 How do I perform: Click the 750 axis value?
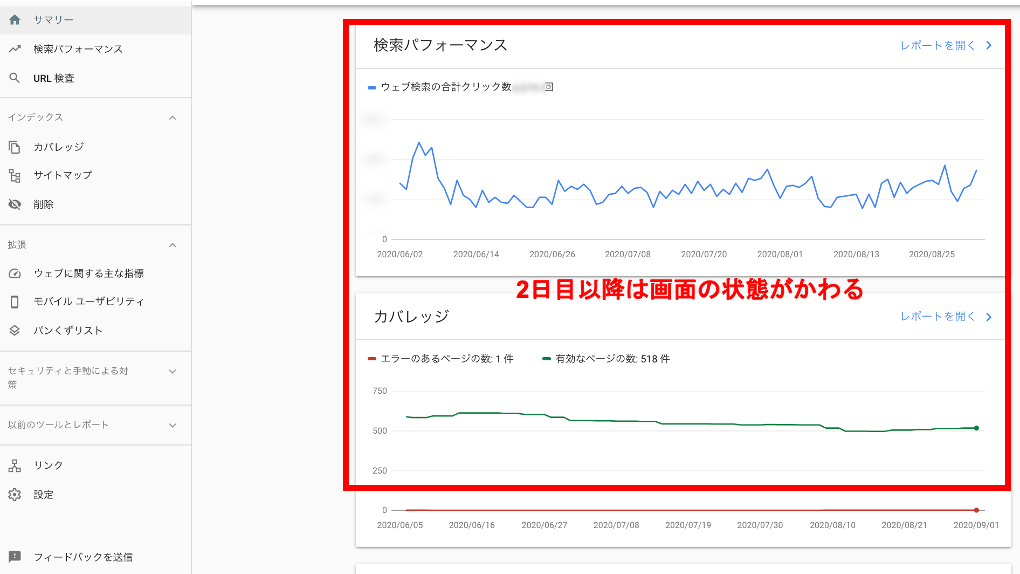click(x=380, y=391)
